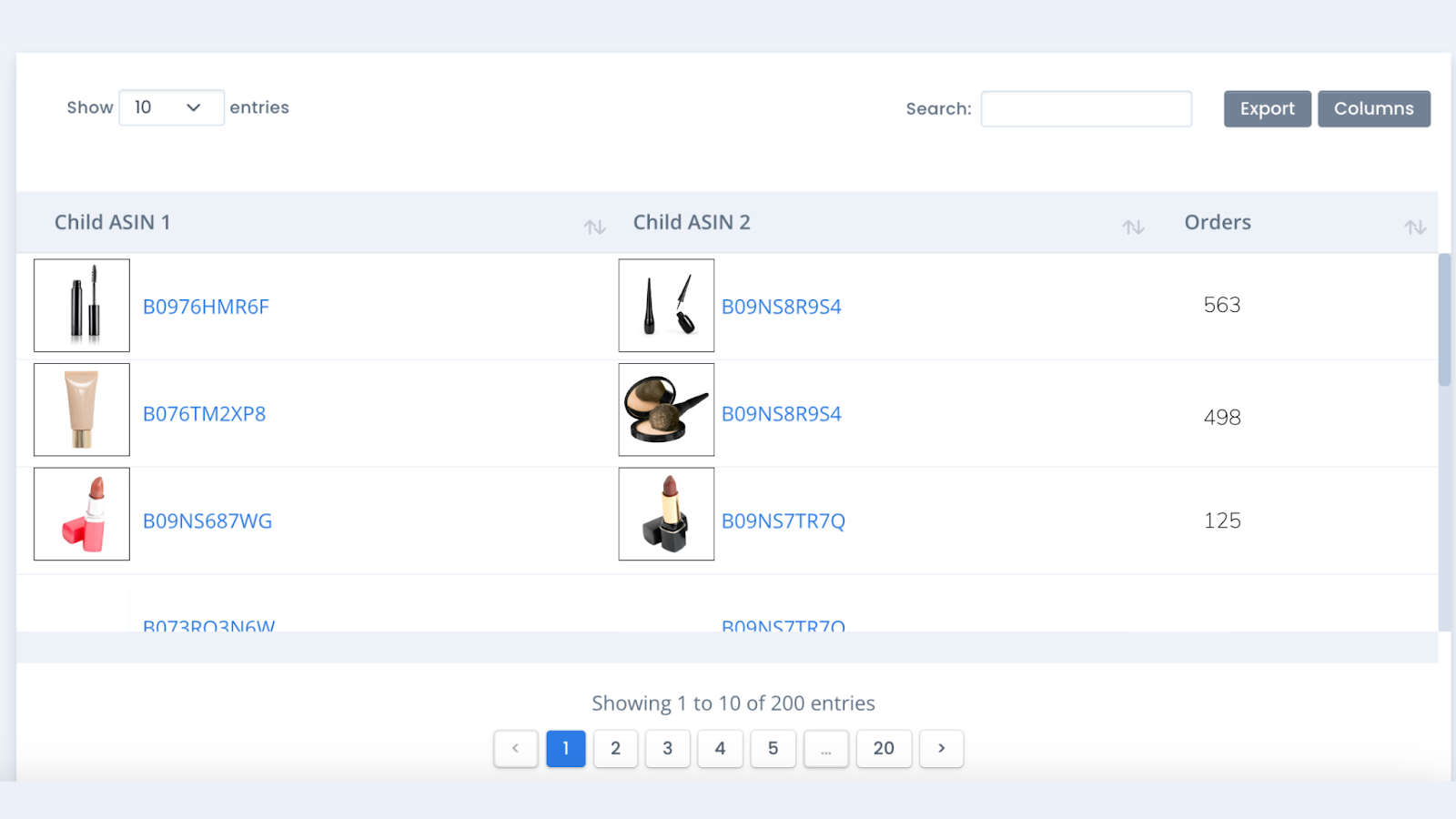
Task: Open the entries-per-page dropdown
Action: coord(171,107)
